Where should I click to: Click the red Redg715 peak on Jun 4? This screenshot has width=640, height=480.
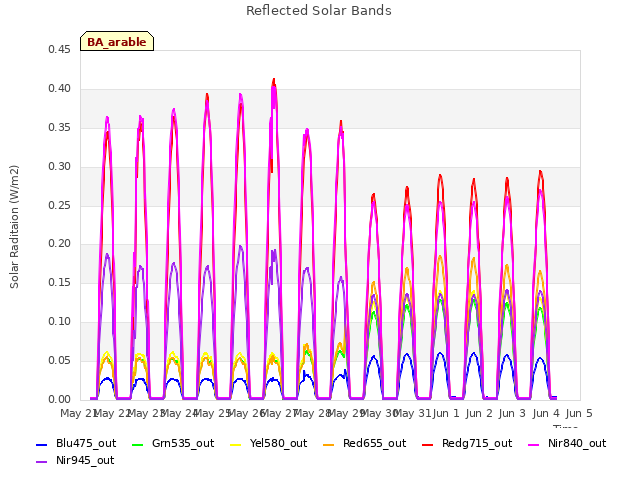coord(540,171)
